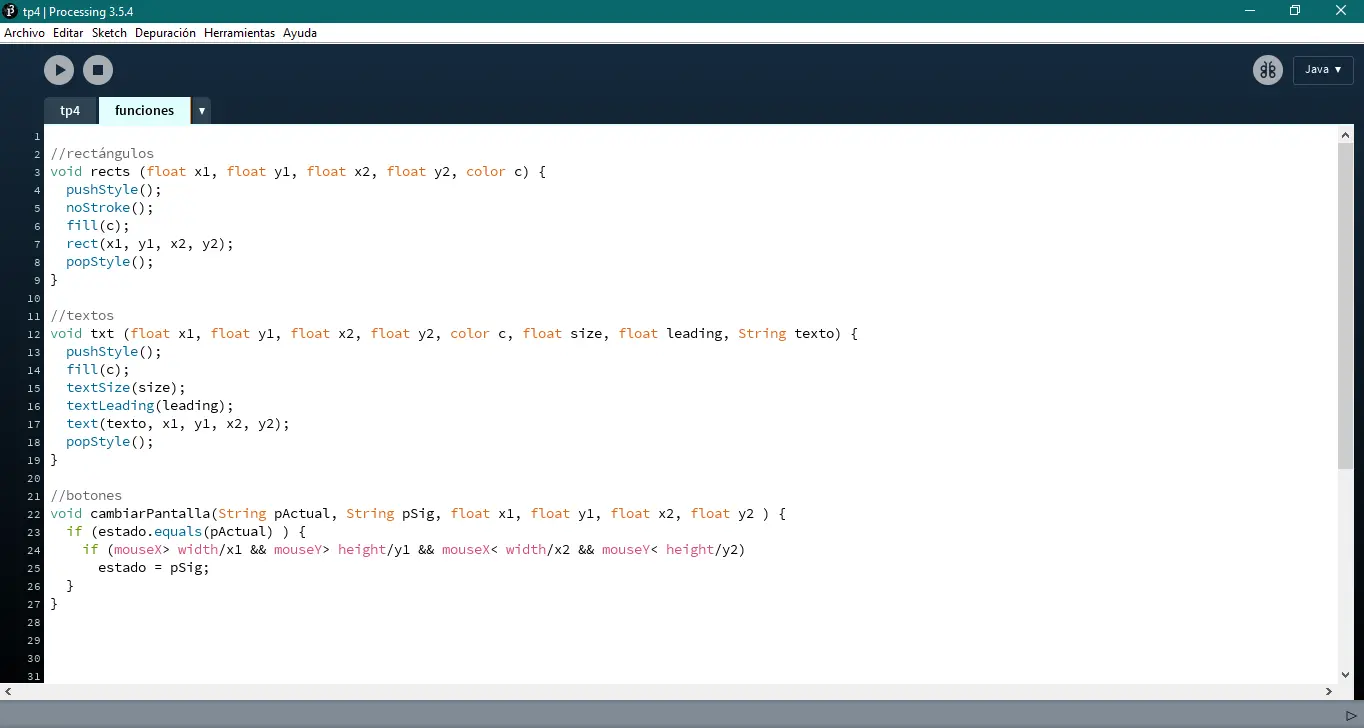Expand the Sketch menu
The height and width of the screenshot is (728, 1364).
109,32
